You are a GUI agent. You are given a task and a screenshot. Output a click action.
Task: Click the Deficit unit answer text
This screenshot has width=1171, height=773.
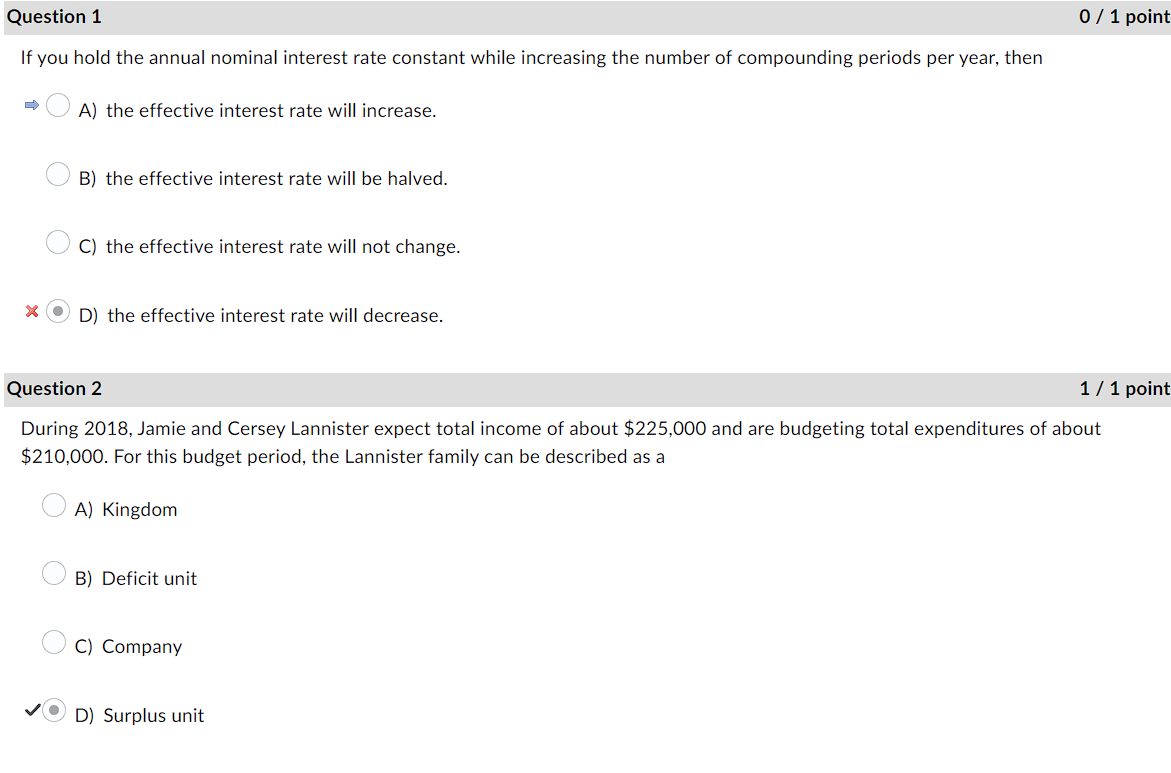(148, 578)
